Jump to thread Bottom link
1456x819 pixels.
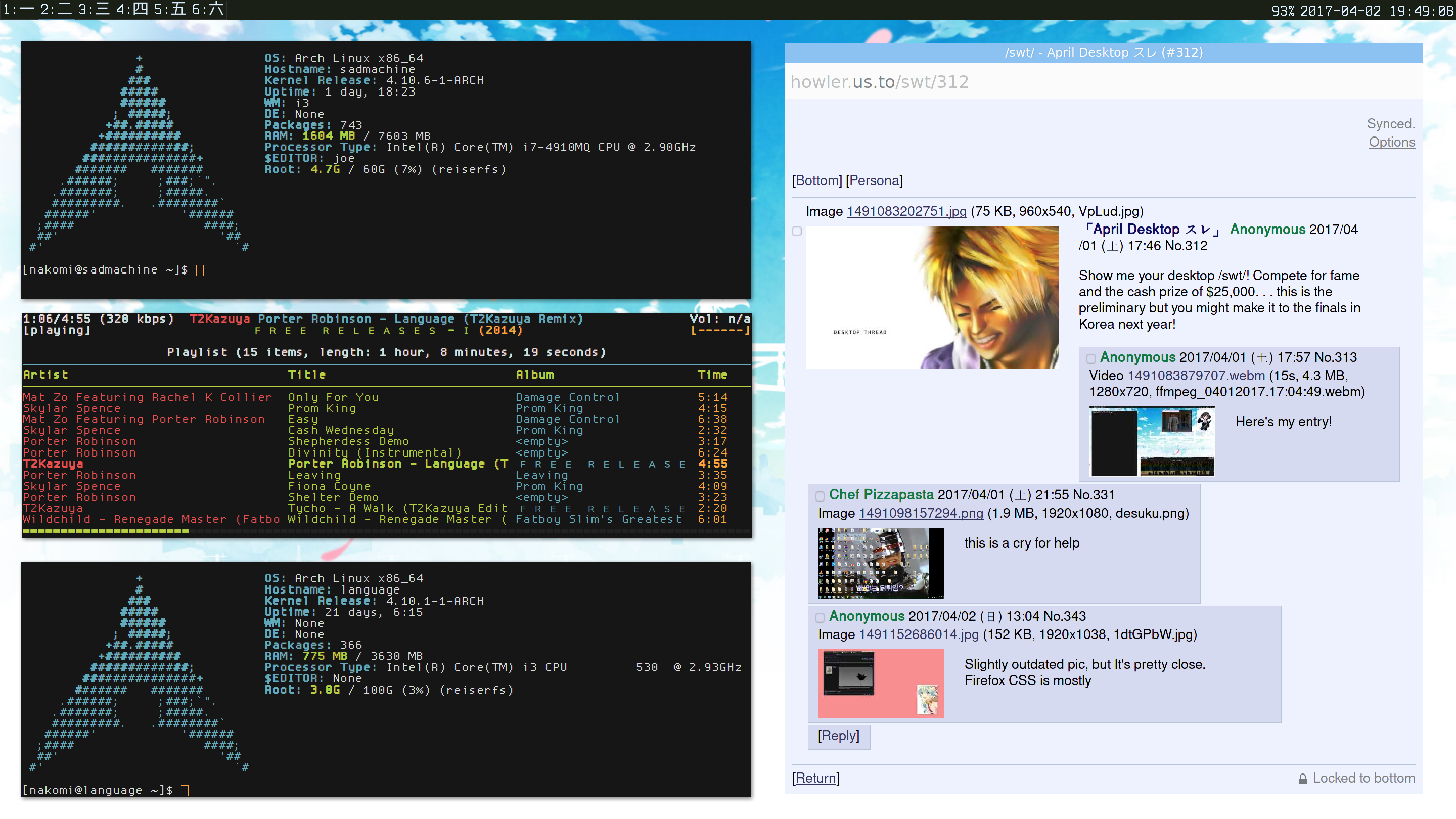click(x=817, y=180)
